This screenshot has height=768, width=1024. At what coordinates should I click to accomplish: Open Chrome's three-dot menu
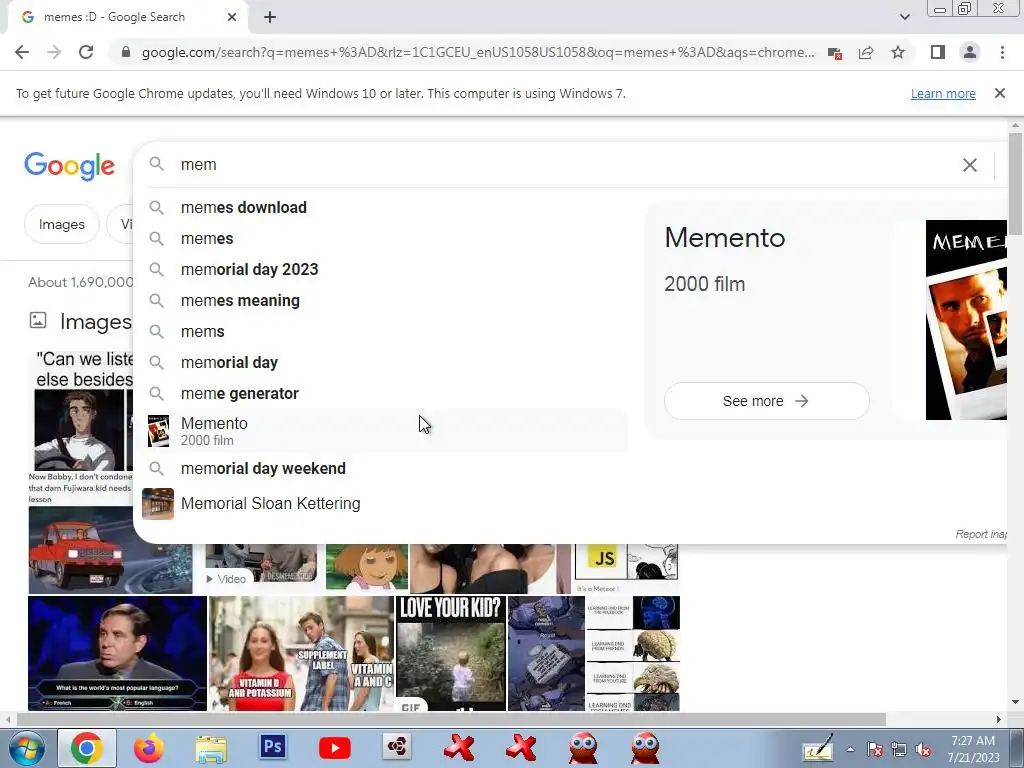pyautogui.click(x=1002, y=52)
